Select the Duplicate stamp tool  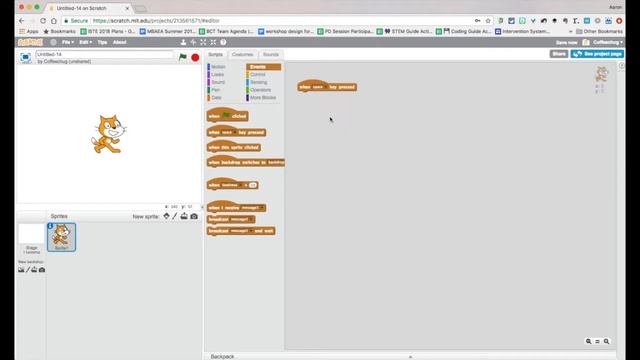point(183,42)
